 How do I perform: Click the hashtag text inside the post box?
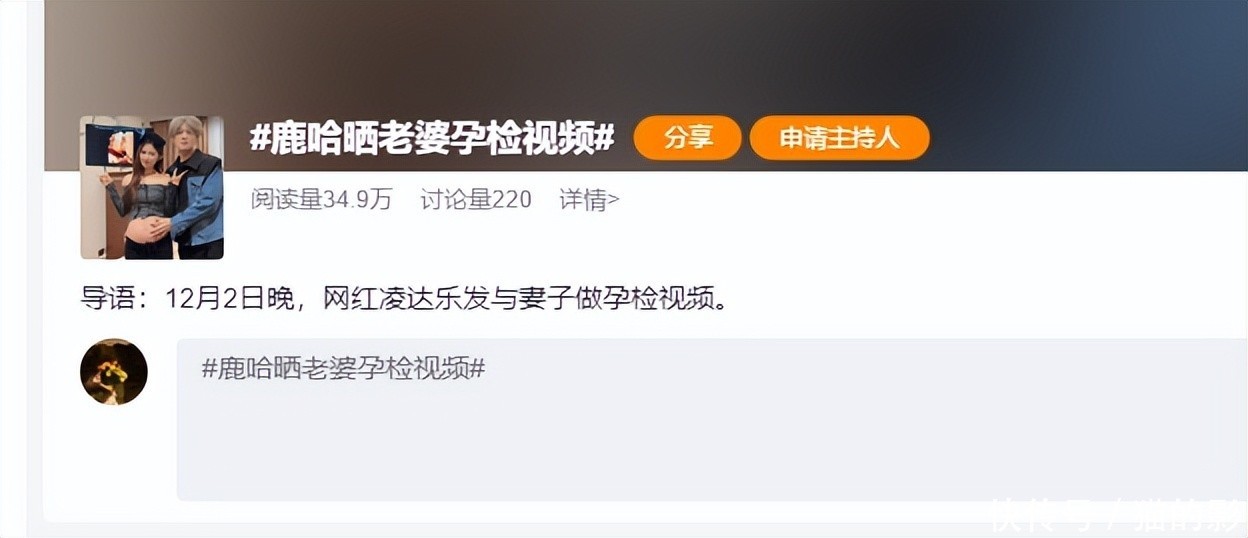coord(344,368)
